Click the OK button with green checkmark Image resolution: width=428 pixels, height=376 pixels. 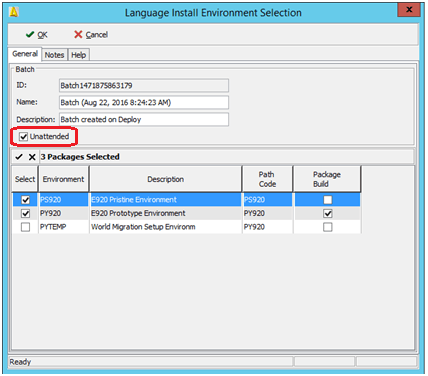pos(37,35)
